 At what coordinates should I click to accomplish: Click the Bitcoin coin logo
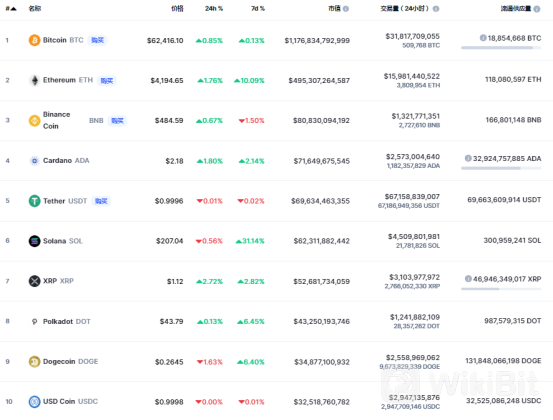tap(34, 40)
